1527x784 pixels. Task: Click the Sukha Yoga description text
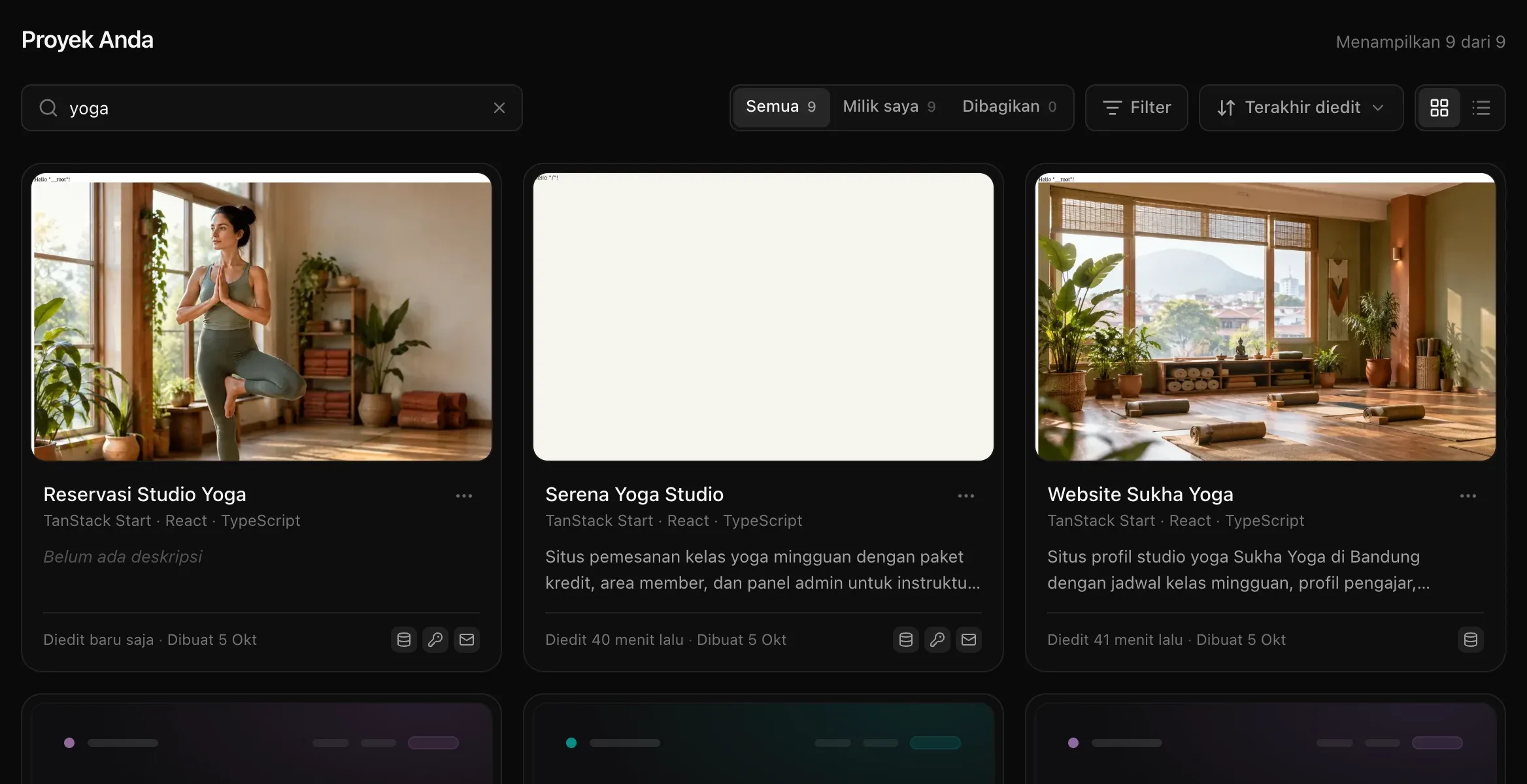(x=1239, y=570)
